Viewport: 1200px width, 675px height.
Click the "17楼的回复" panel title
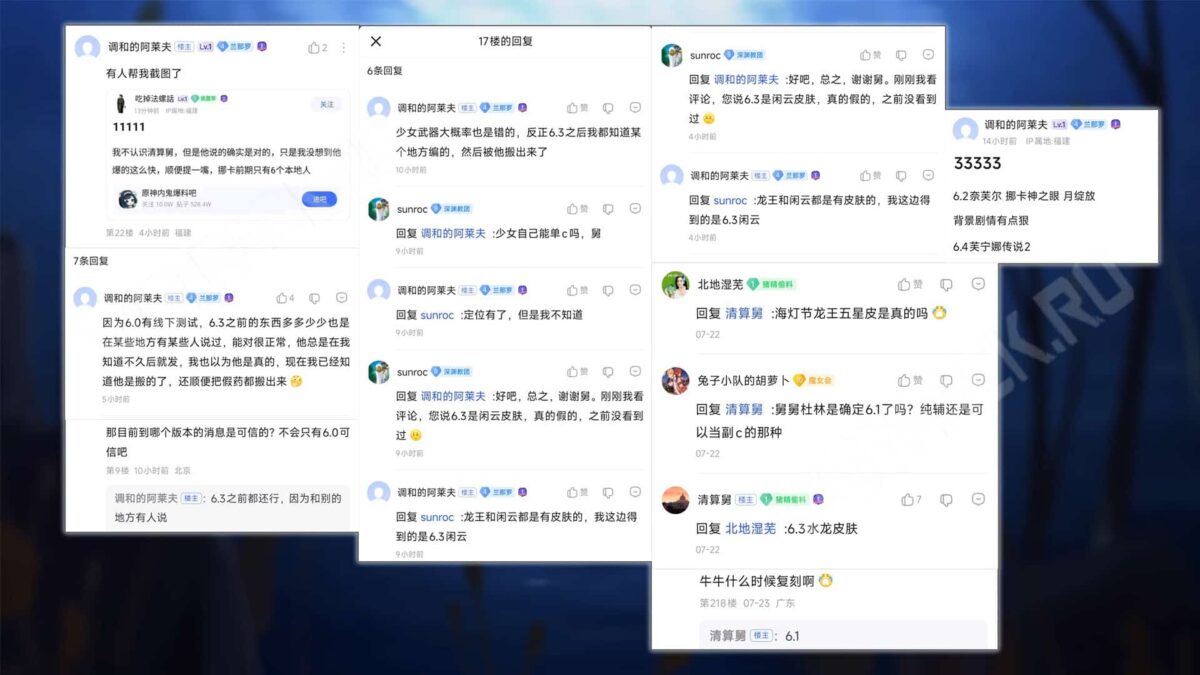pyautogui.click(x=505, y=41)
